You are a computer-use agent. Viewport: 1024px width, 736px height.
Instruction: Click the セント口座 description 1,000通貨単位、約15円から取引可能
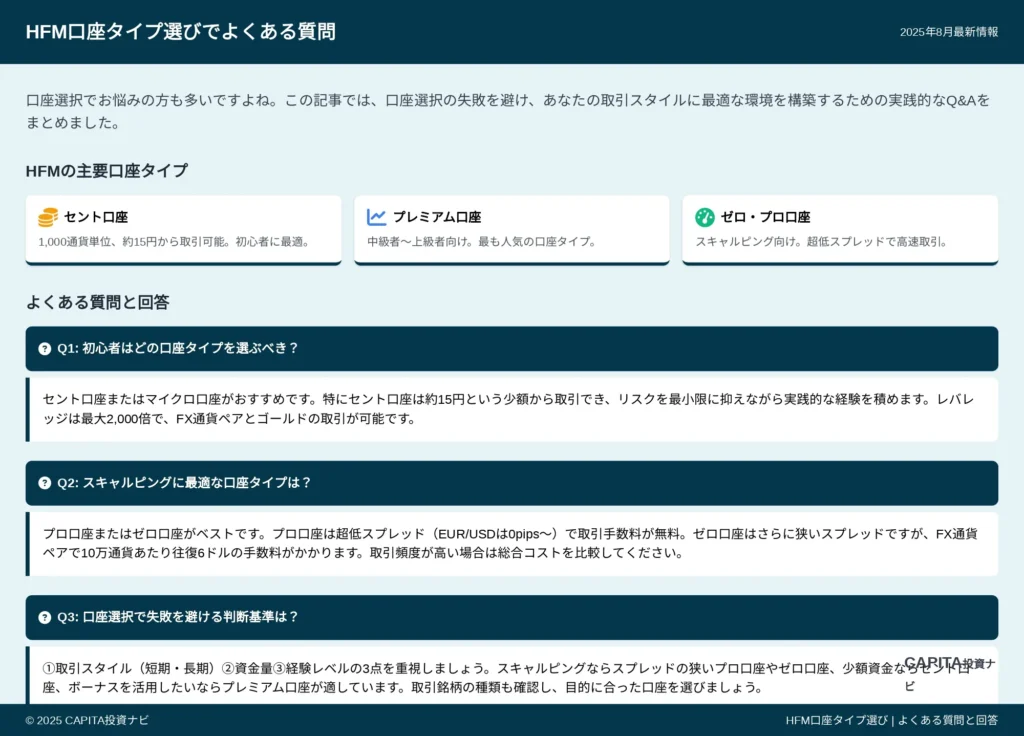tap(174, 242)
